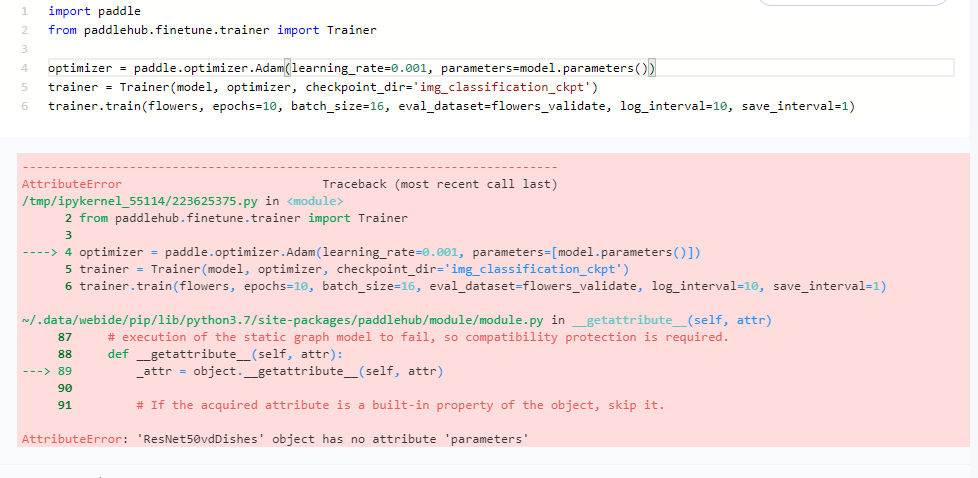Click the arrow-marked traceback line 4 with paddle.optimizer.Adam
The width and height of the screenshot is (978, 478).
(362, 252)
